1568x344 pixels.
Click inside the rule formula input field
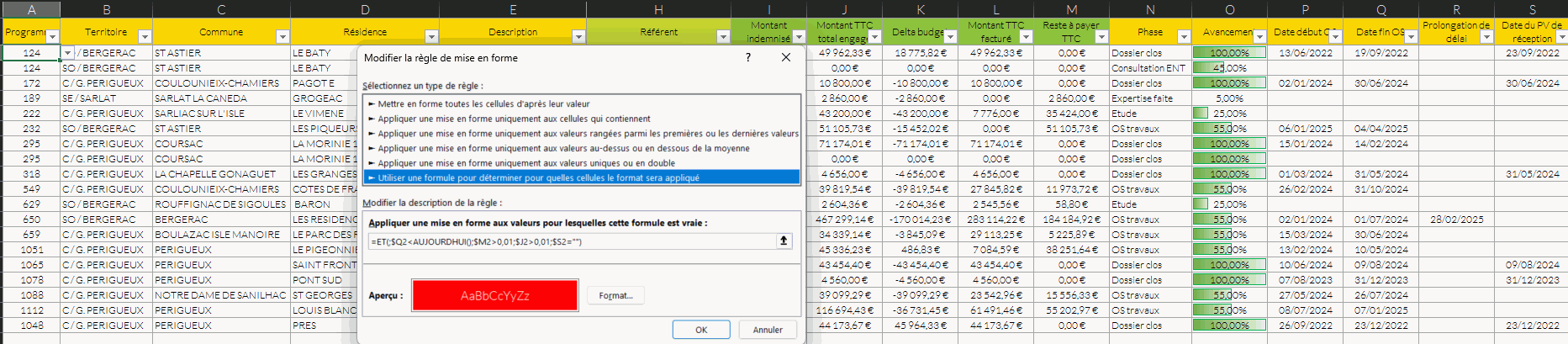[572, 241]
